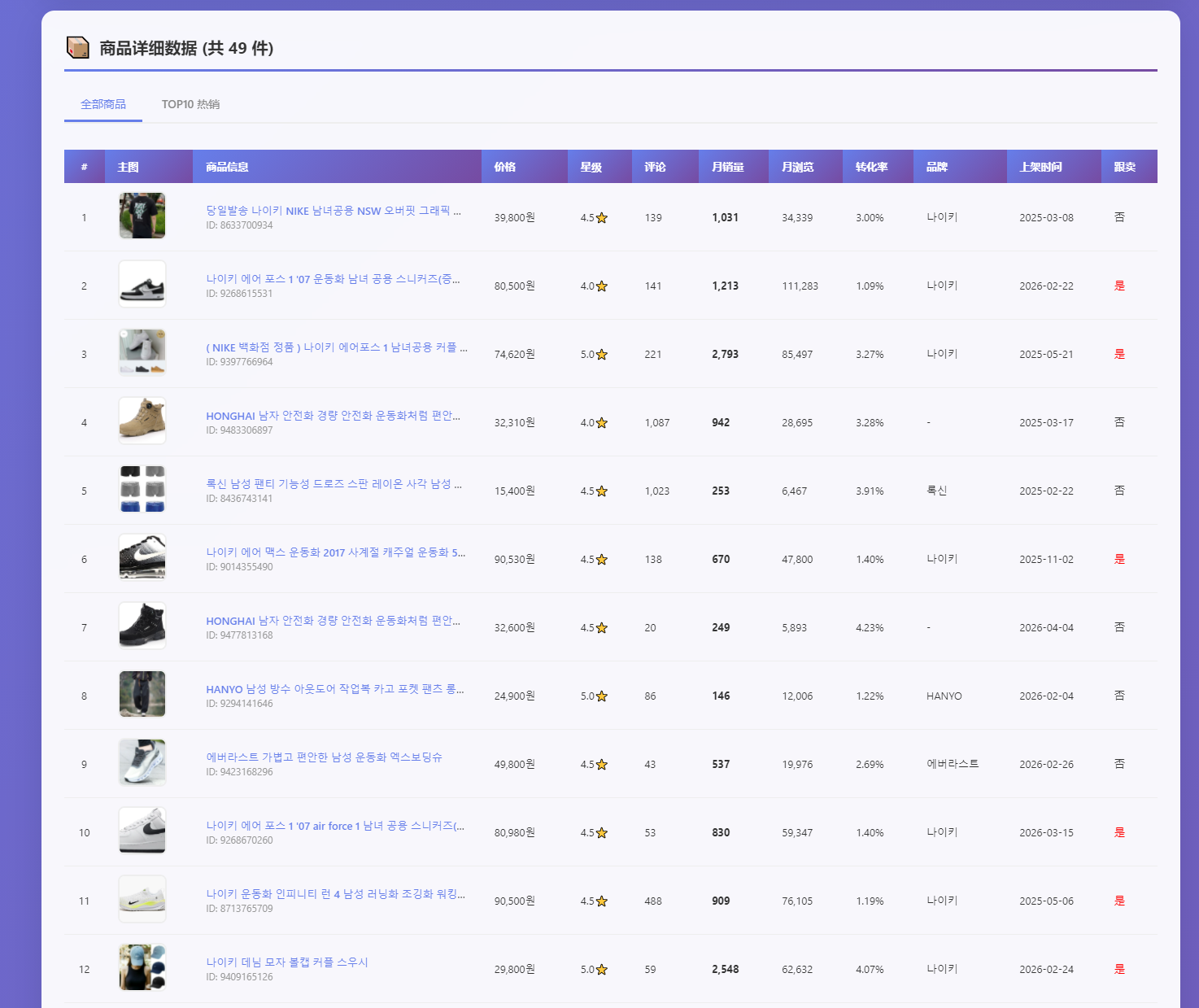
Task: Open Air Max shoe thumbnail in row 6
Action: [x=142, y=557]
